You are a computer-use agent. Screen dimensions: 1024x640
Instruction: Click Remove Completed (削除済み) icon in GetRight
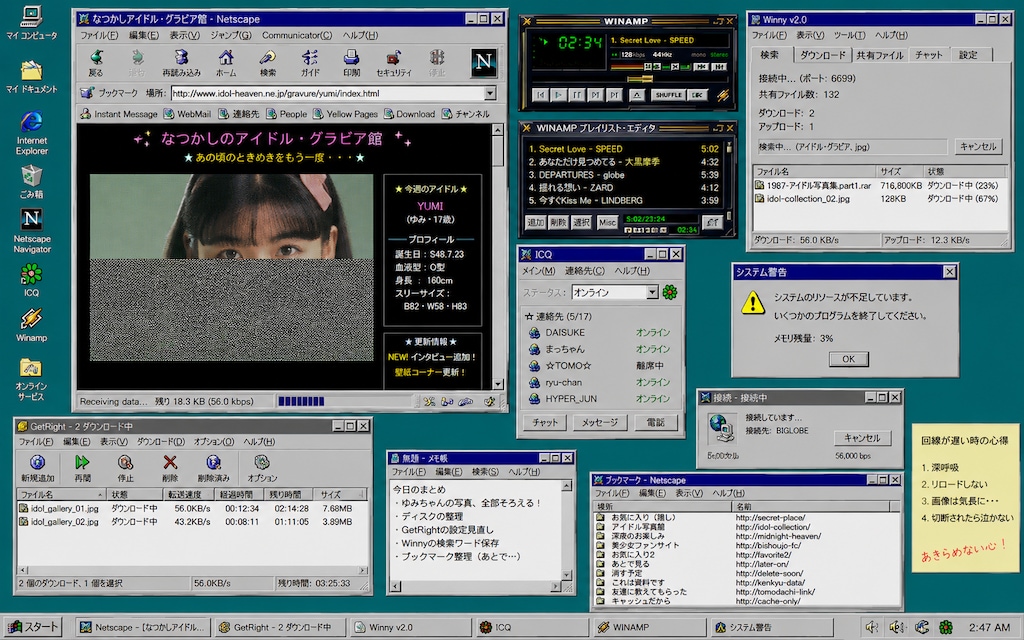[x=213, y=463]
